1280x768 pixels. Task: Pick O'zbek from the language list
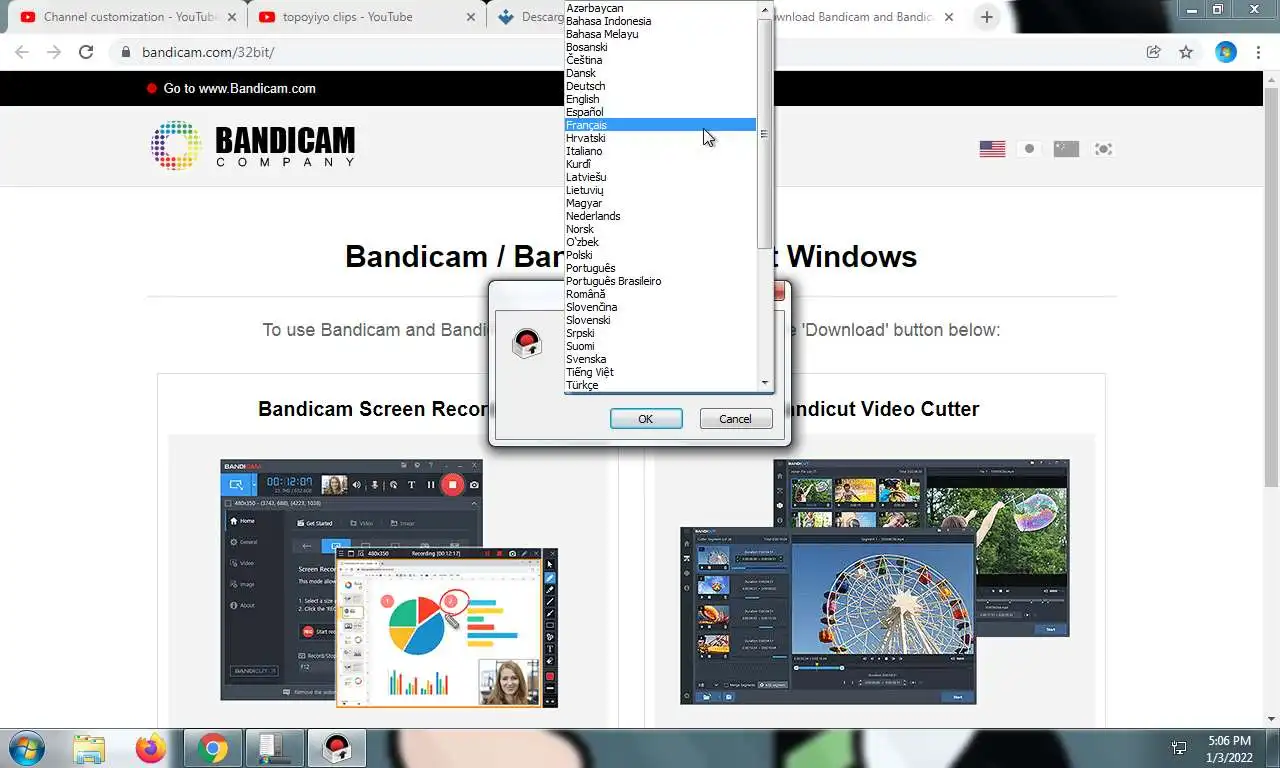(x=660, y=242)
